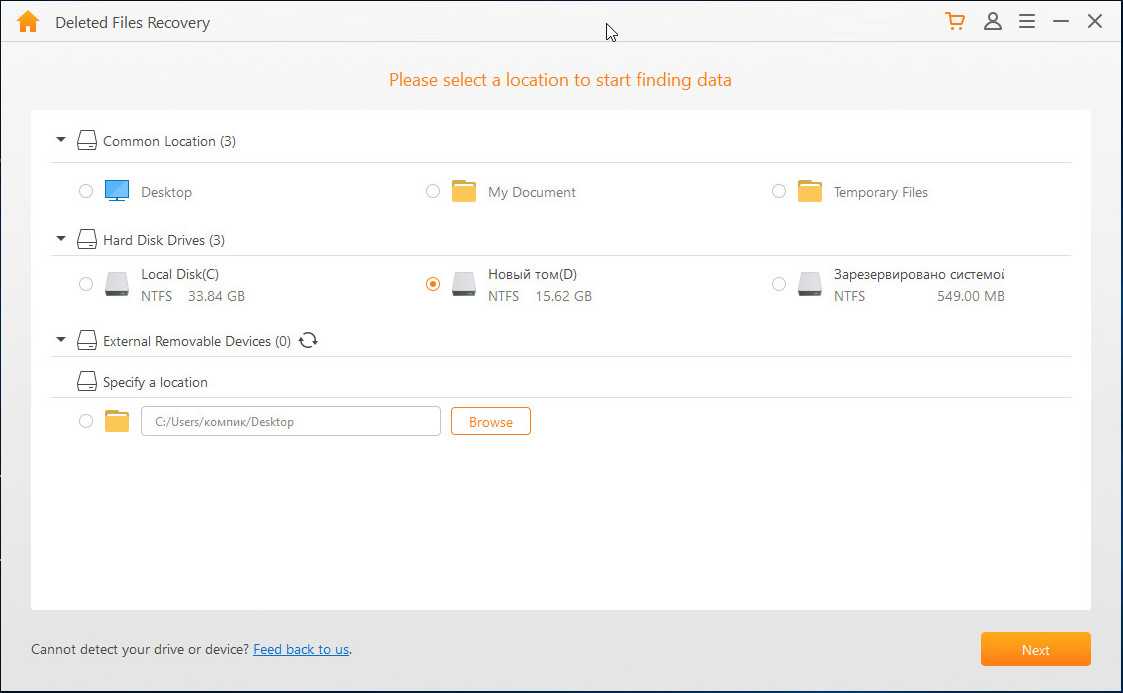The height and width of the screenshot is (693, 1123).
Task: Collapse the External Removable Devices section
Action: pos(61,341)
